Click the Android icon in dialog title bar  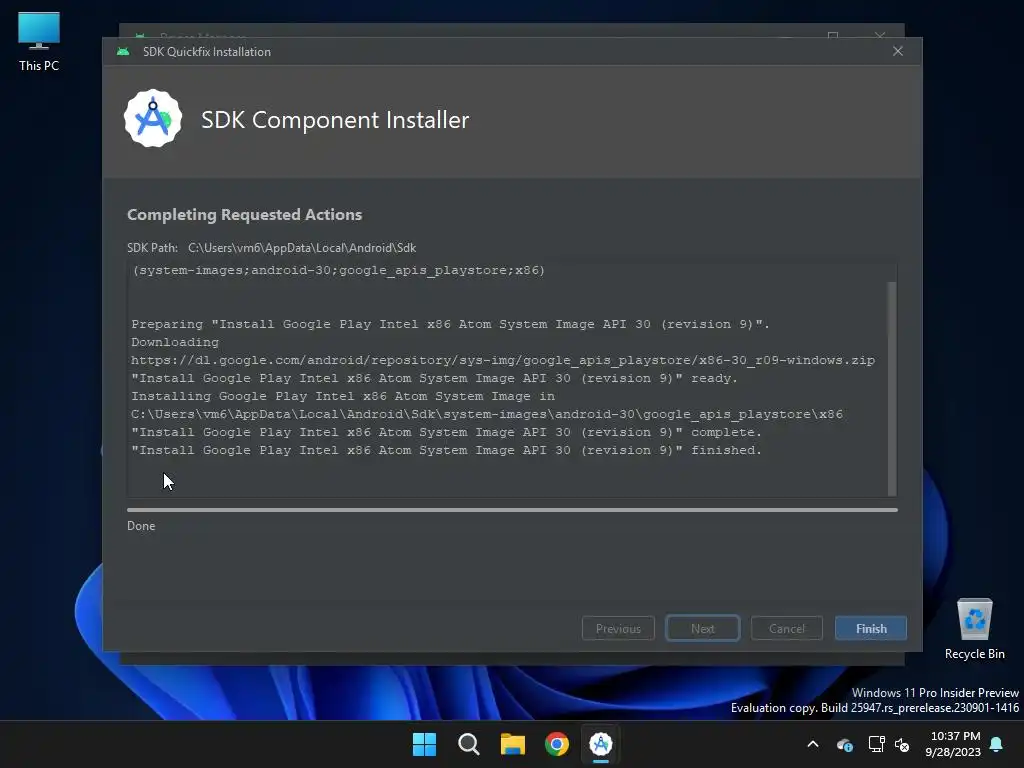click(x=123, y=52)
